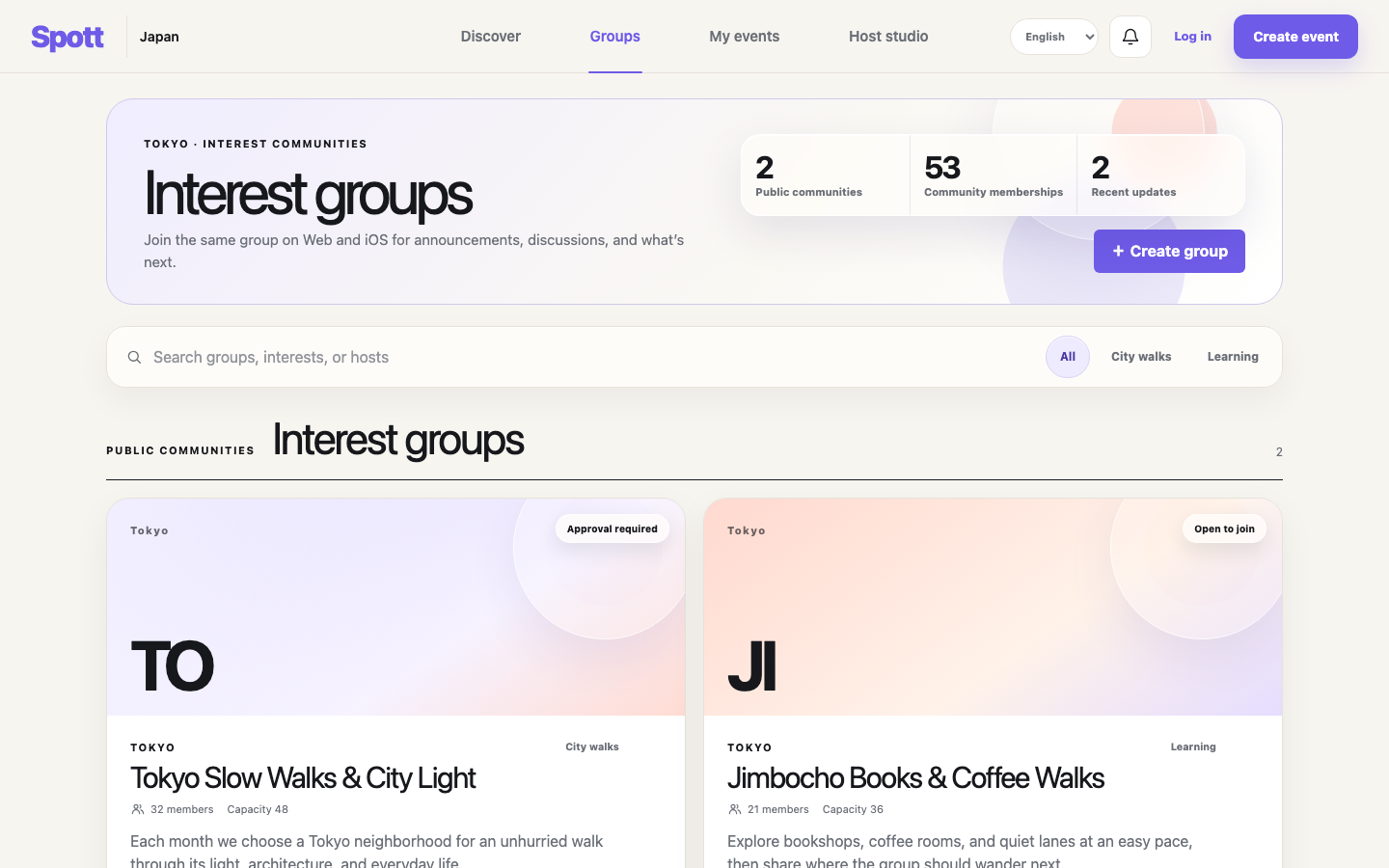Open the English language dropdown
The height and width of the screenshot is (868, 1389).
[x=1054, y=37]
